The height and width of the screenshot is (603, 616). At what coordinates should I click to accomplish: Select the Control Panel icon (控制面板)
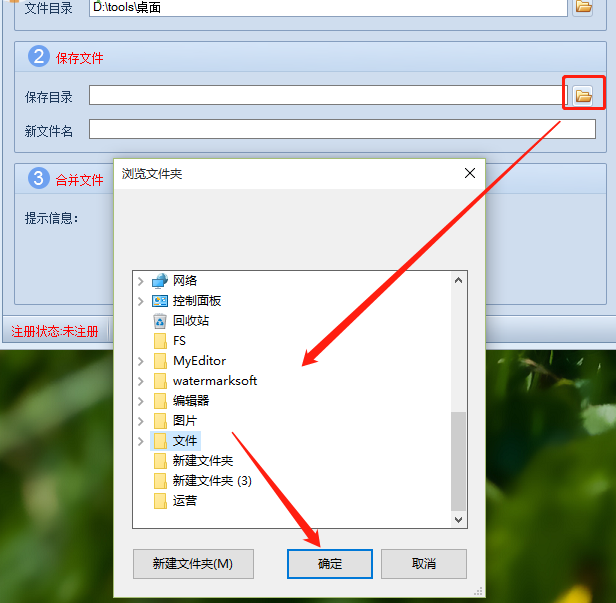pyautogui.click(x=160, y=301)
